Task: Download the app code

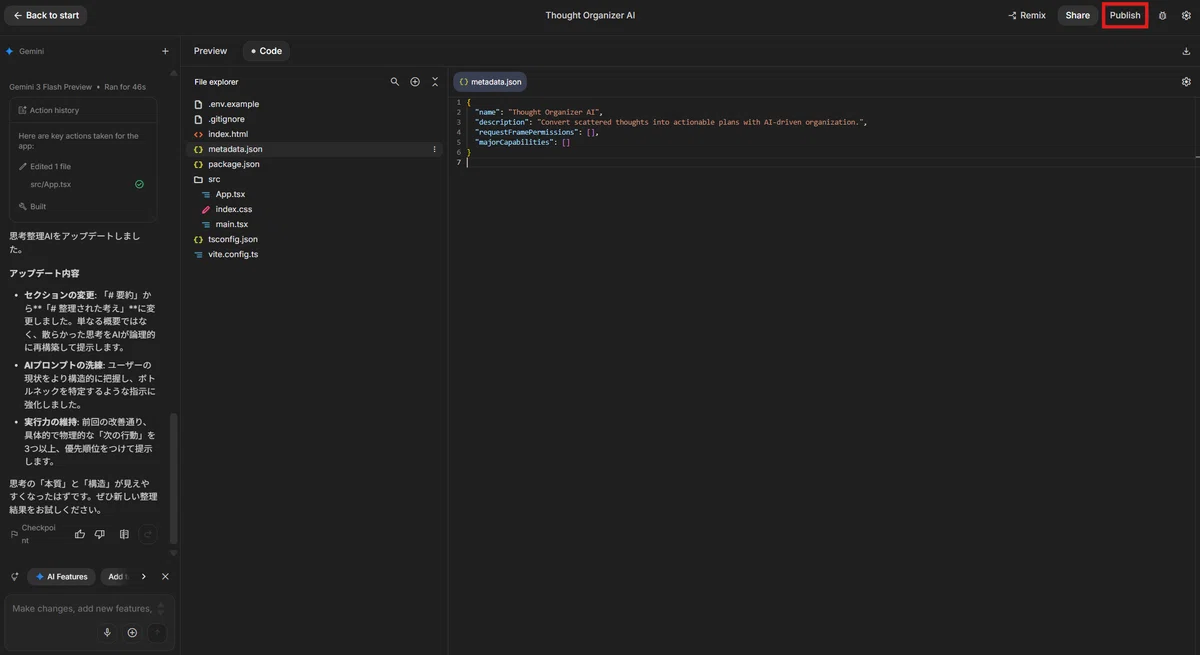Action: pos(1186,51)
